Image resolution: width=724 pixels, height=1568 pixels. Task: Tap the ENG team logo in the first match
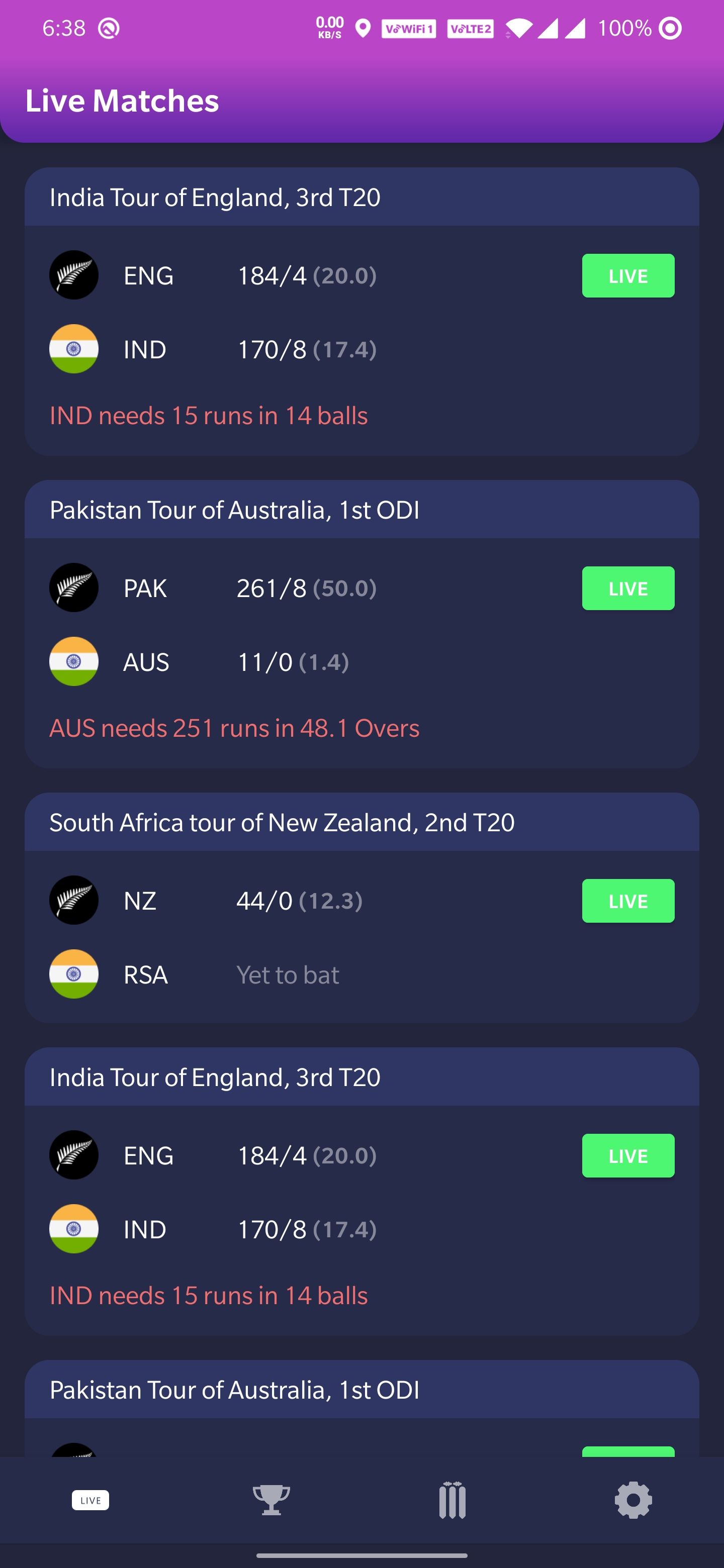pos(74,275)
